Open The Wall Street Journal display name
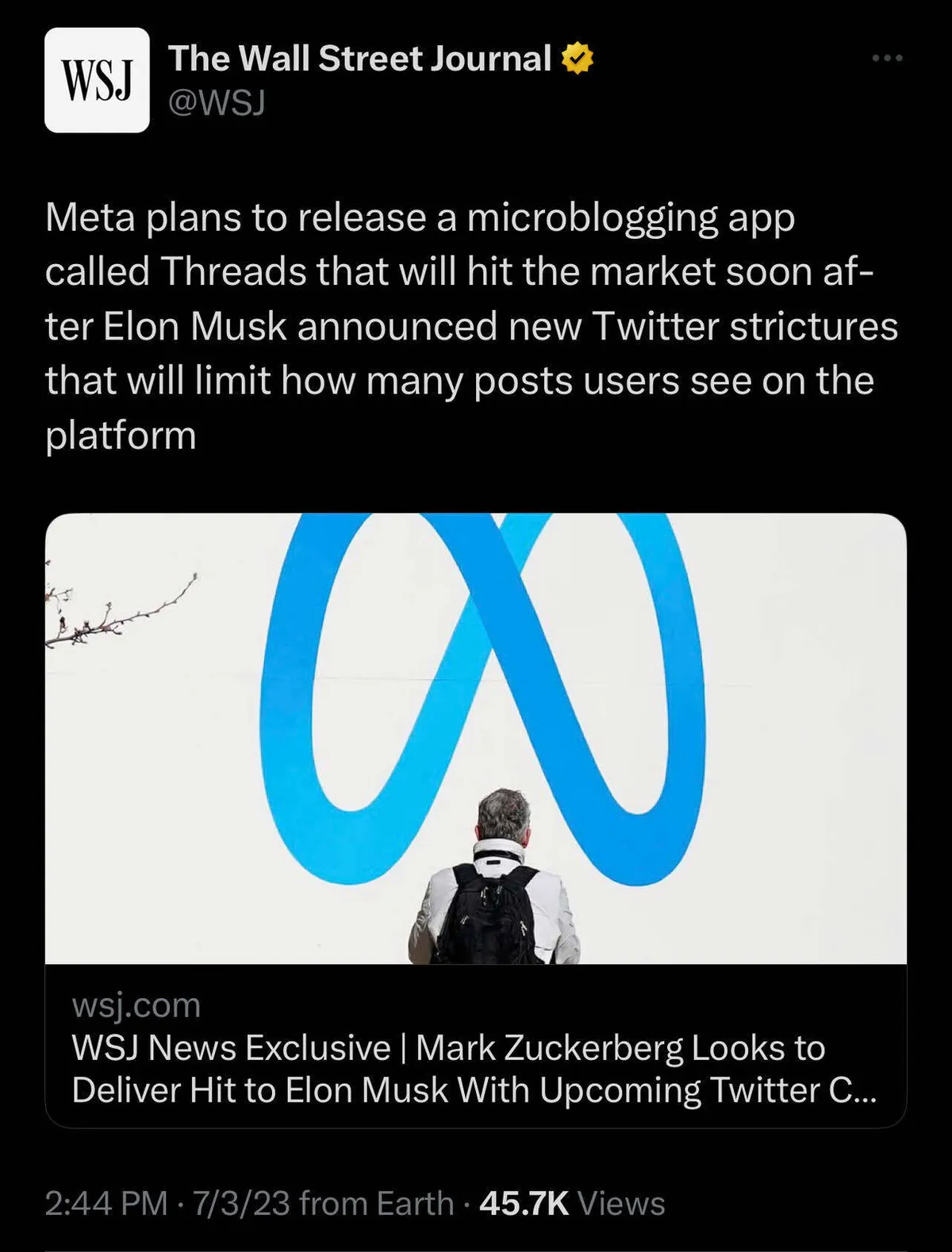 coord(359,59)
